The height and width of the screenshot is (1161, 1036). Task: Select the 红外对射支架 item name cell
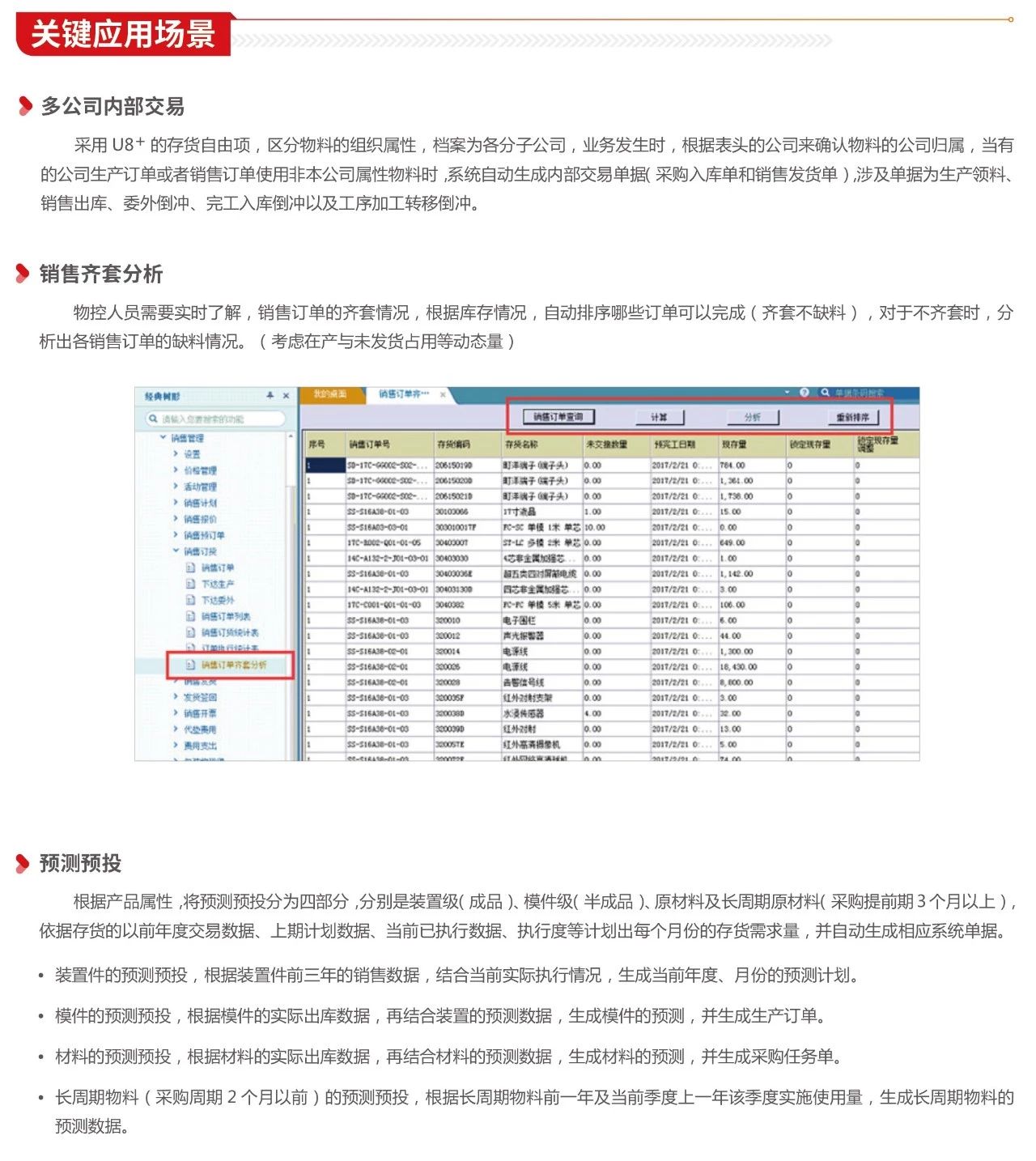(541, 698)
